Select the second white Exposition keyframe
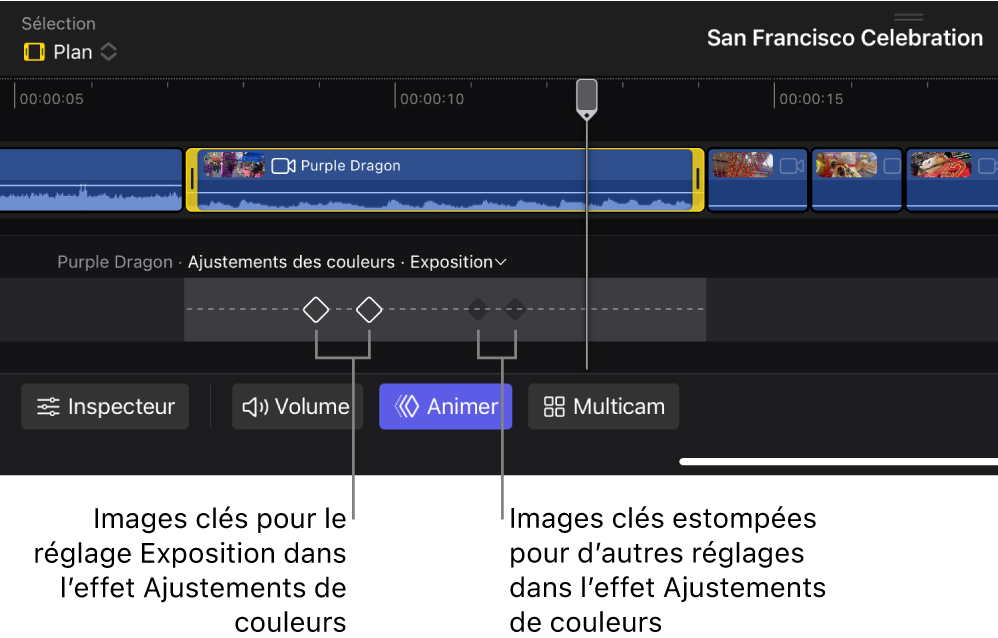Screen dimensions: 998x638 369,309
